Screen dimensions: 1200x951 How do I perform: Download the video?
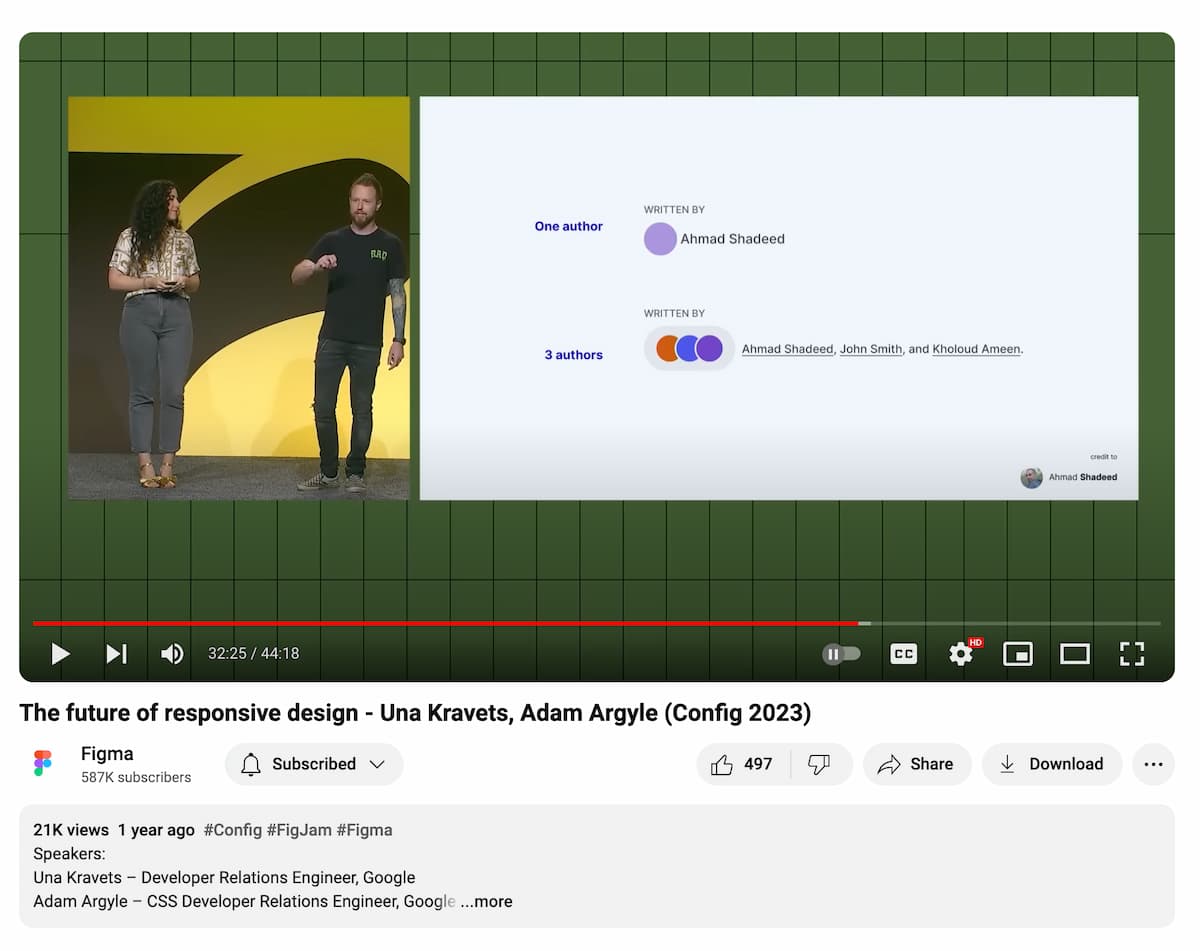click(x=1051, y=764)
